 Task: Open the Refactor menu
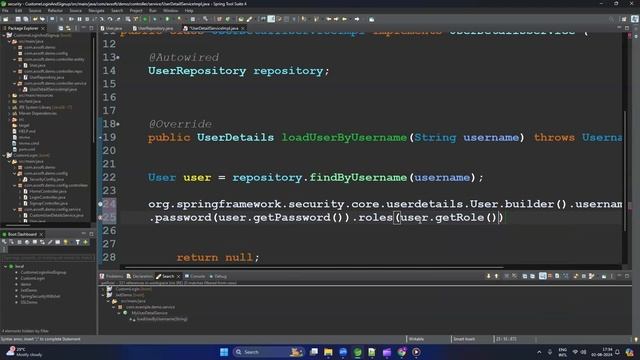coord(55,11)
